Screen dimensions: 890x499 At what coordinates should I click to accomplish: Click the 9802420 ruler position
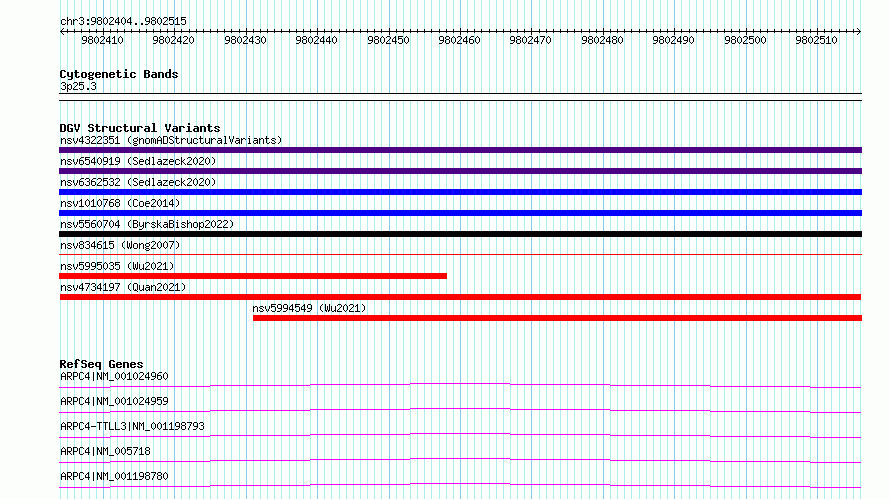coord(173,40)
